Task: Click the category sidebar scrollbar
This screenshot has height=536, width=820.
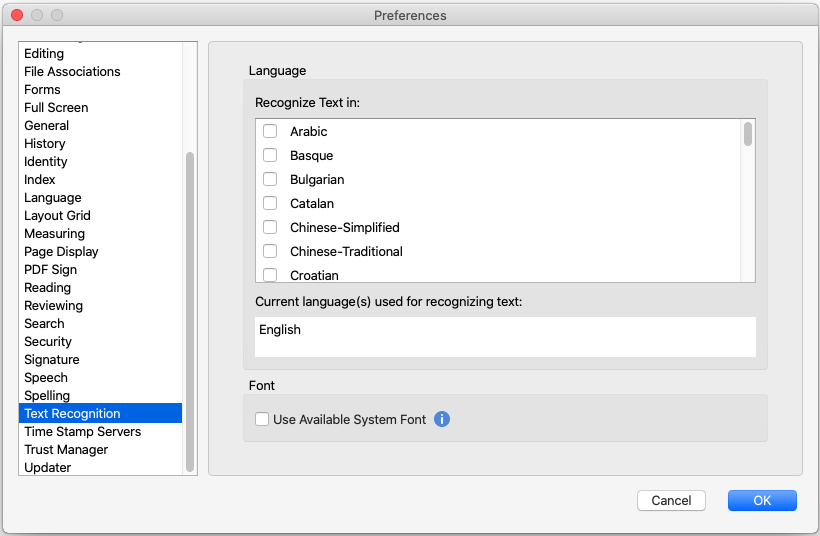Action: (190, 310)
